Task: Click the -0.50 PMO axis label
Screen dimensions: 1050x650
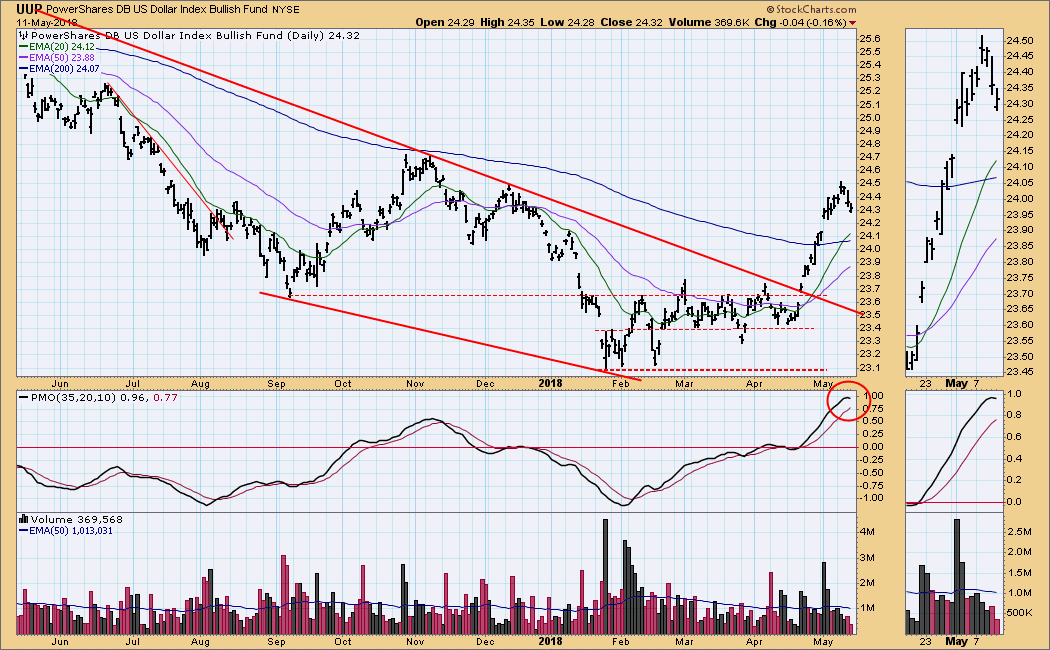Action: (871, 472)
